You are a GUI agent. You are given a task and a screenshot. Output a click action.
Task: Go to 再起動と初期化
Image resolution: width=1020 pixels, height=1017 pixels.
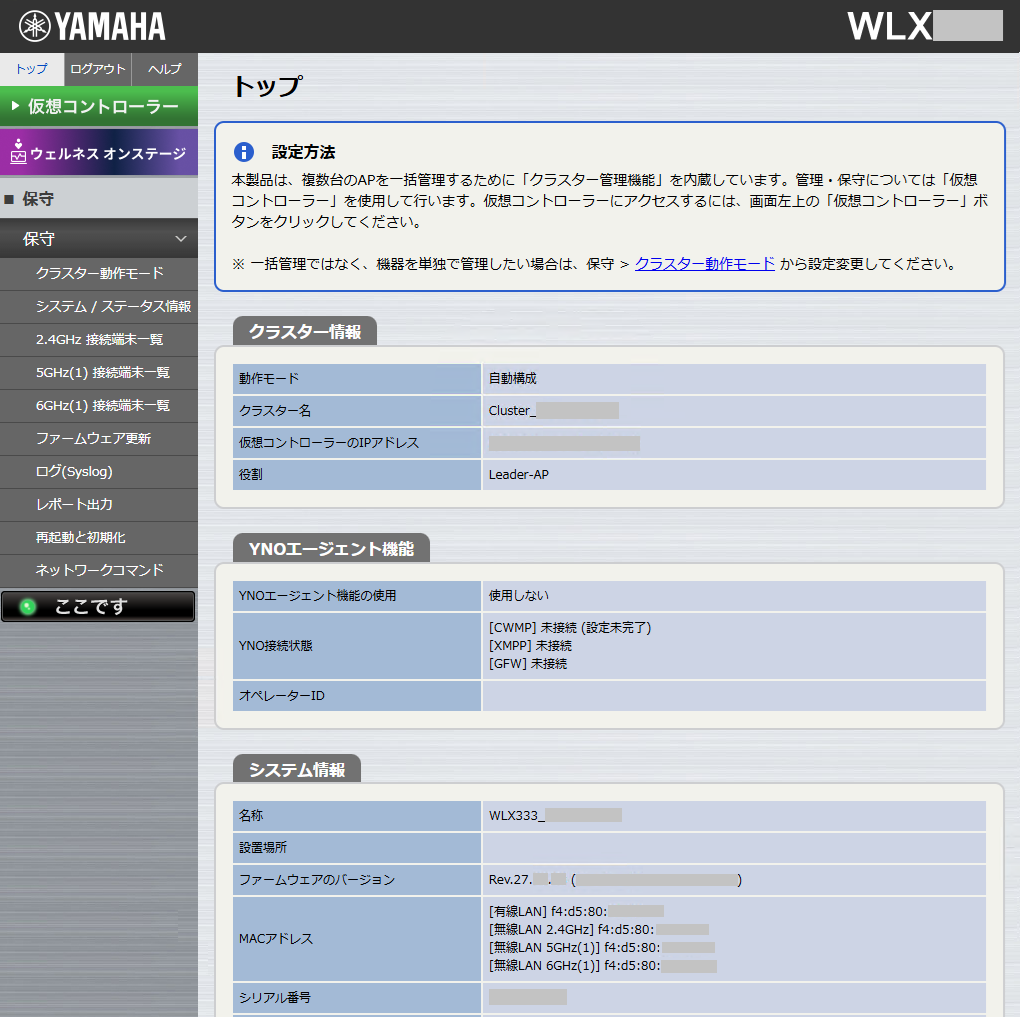(x=99, y=537)
